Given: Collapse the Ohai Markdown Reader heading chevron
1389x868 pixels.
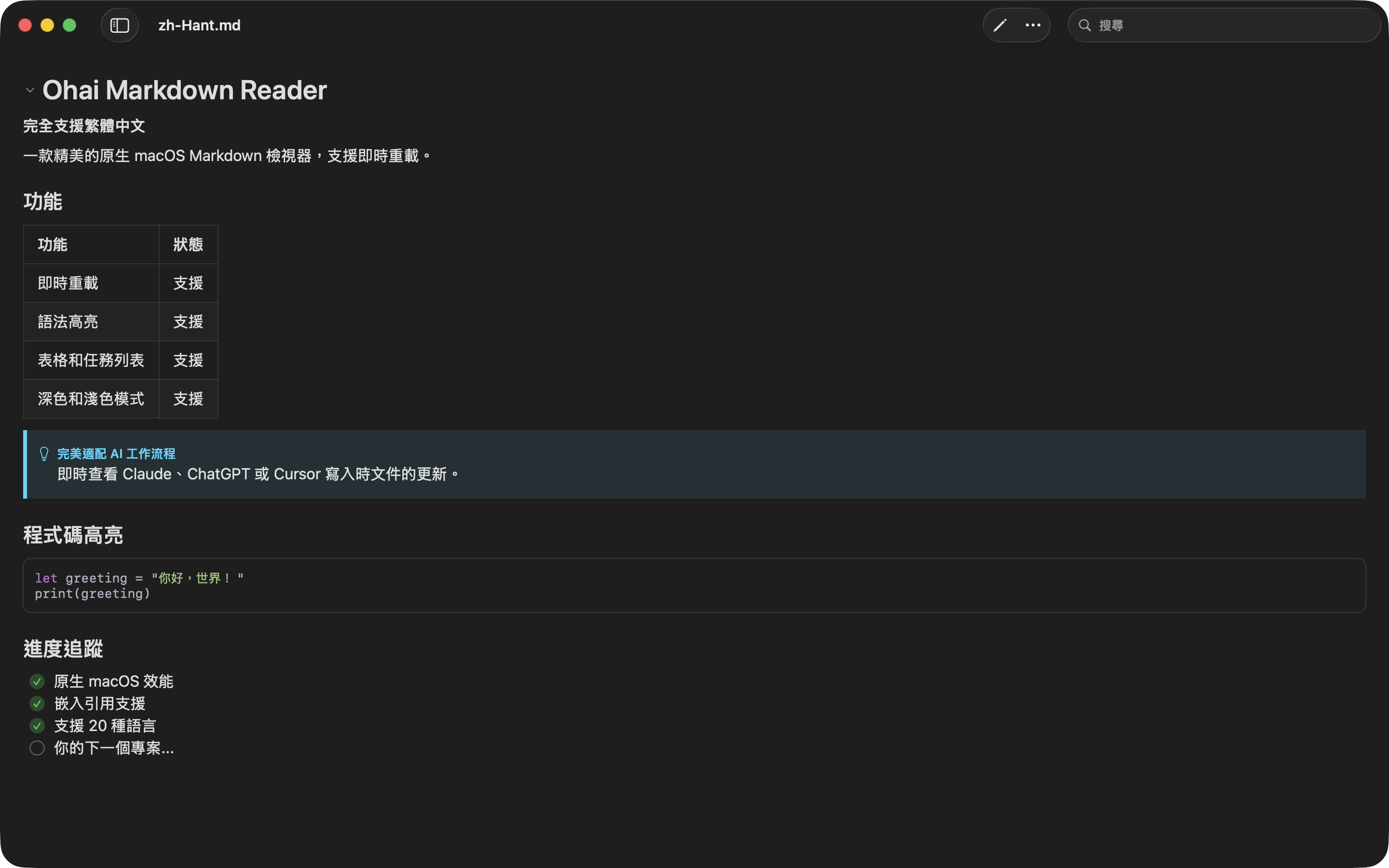Looking at the screenshot, I should [30, 90].
